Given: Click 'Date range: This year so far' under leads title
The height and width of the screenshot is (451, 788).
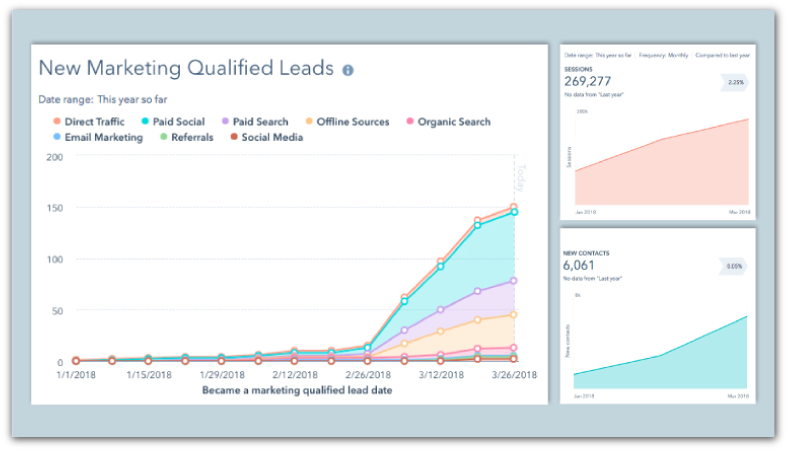Looking at the screenshot, I should (x=103, y=100).
